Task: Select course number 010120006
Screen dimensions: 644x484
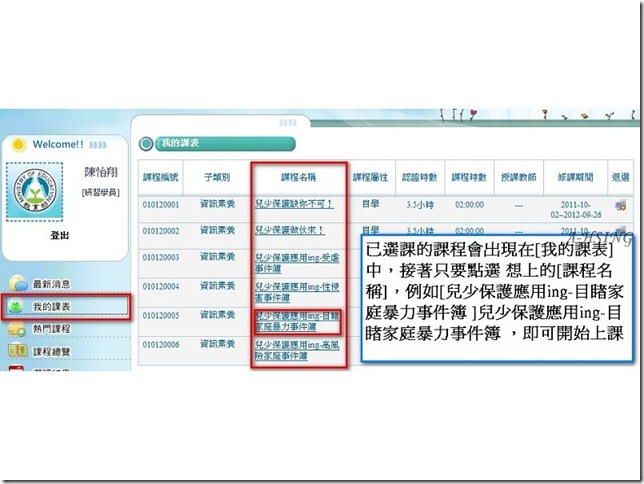Action: pyautogui.click(x=161, y=345)
